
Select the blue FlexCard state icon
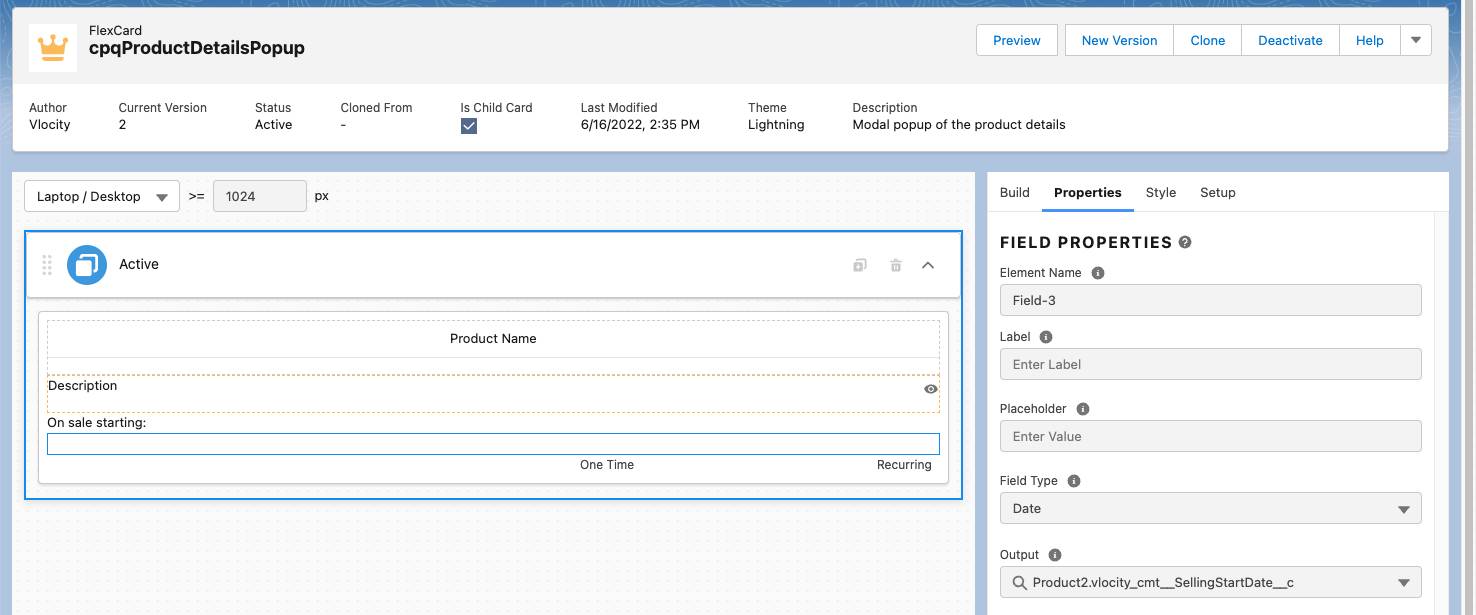click(86, 264)
